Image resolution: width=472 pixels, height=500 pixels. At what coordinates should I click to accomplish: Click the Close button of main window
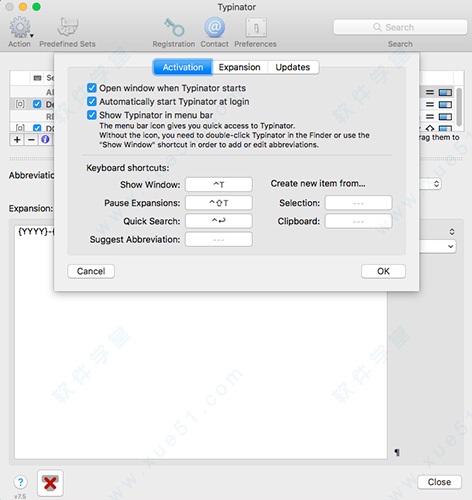click(439, 482)
